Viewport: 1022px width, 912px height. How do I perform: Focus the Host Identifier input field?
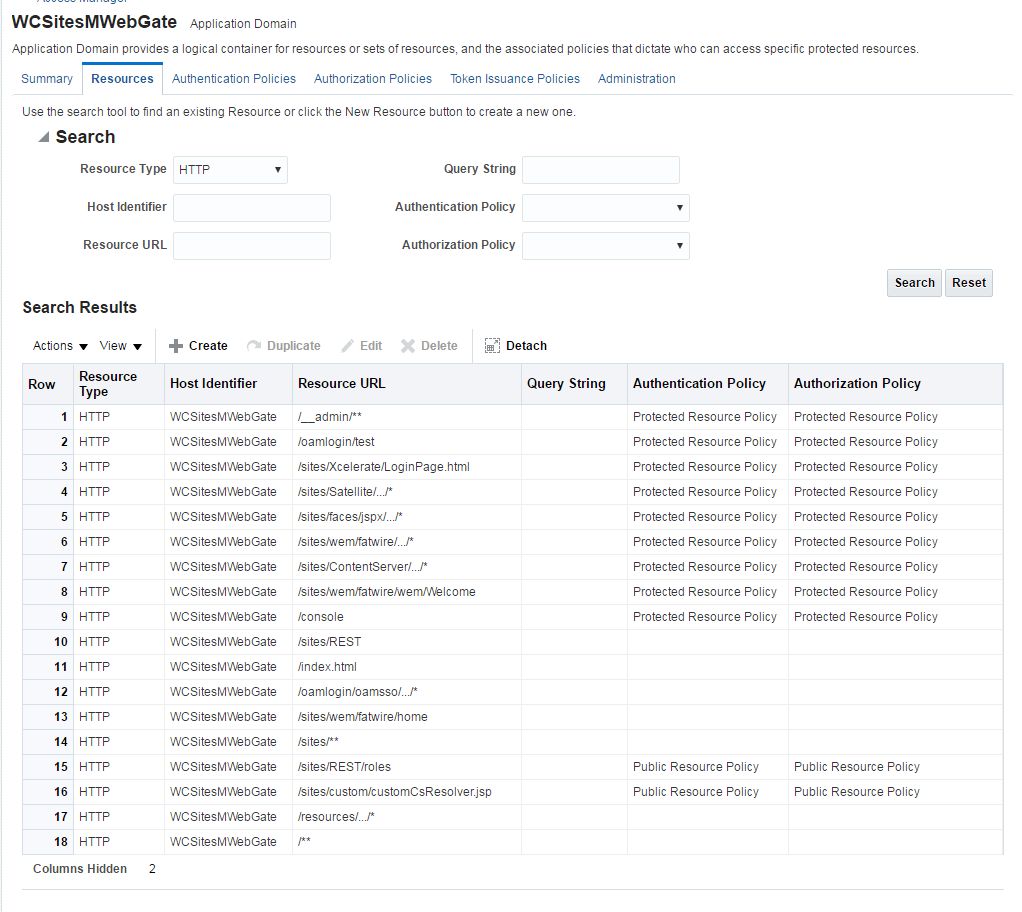pyautogui.click(x=252, y=208)
